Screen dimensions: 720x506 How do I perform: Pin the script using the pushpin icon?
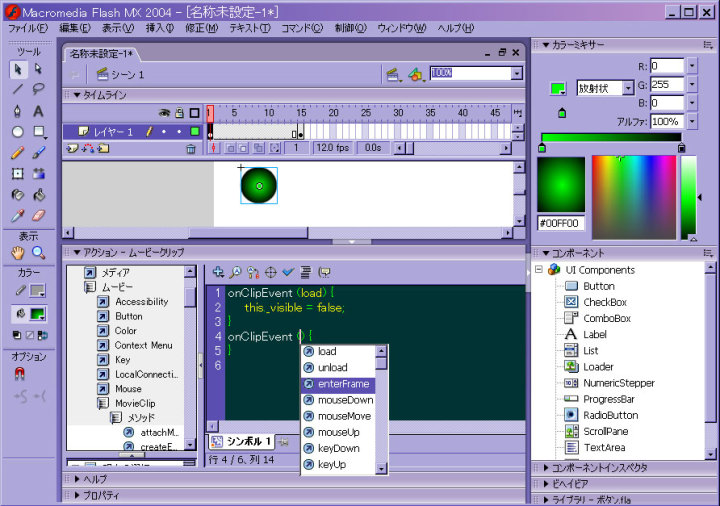click(x=284, y=442)
